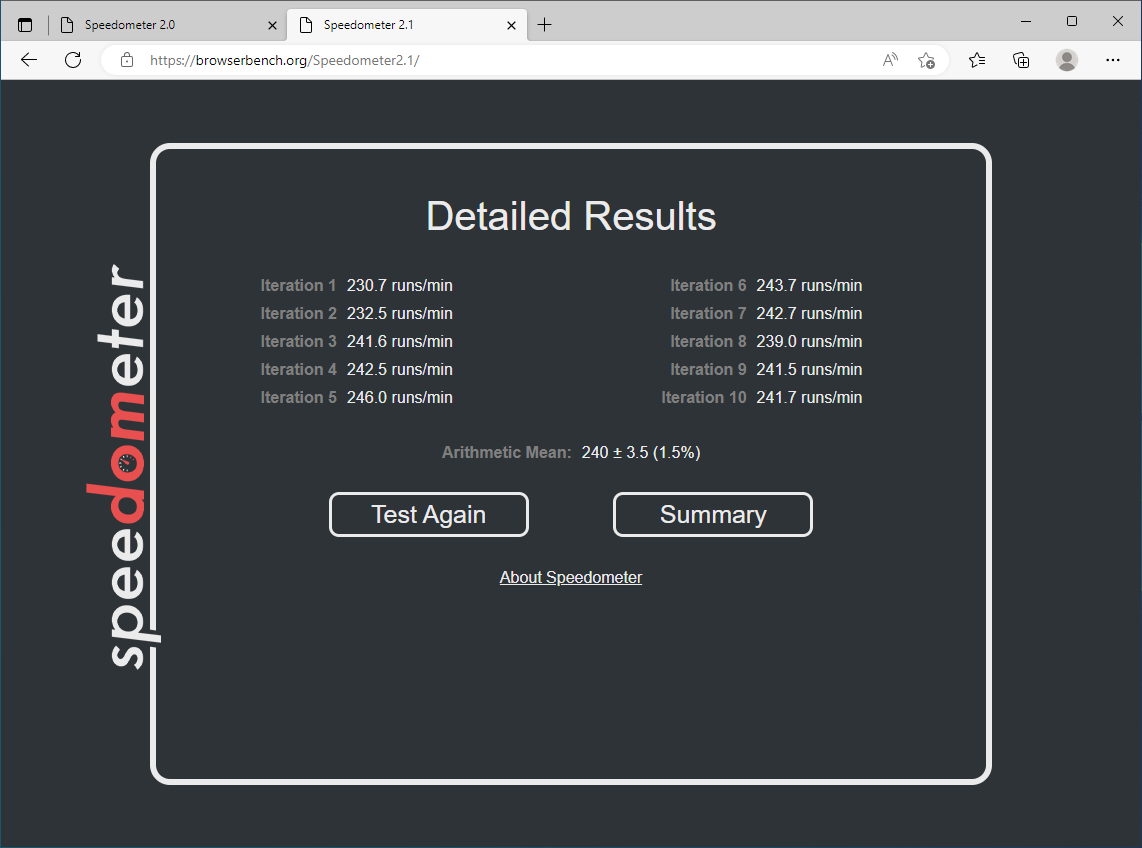
Task: Open Settings and more ellipsis menu
Action: [x=1113, y=60]
